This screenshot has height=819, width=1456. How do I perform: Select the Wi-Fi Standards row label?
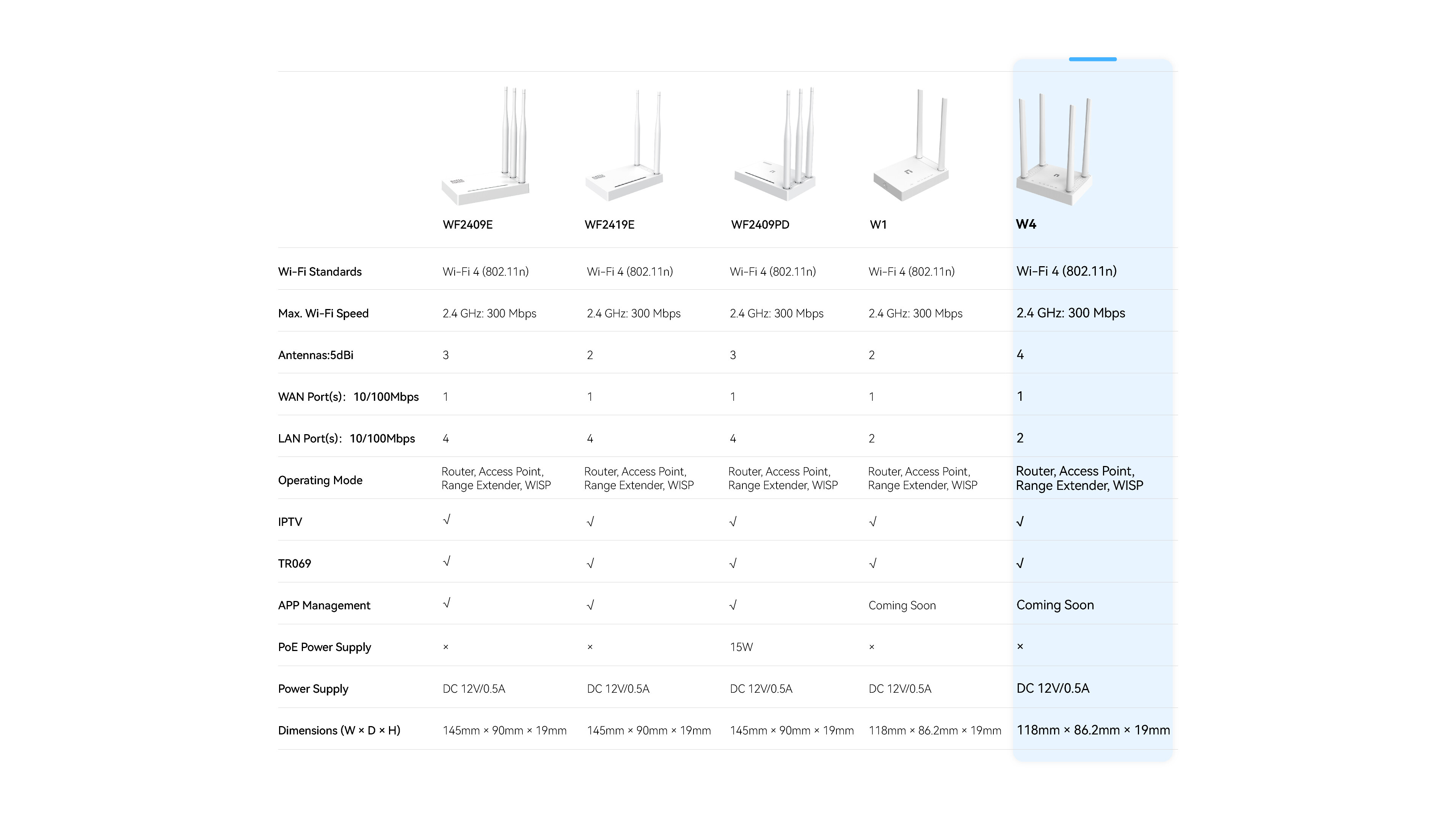pyautogui.click(x=320, y=271)
